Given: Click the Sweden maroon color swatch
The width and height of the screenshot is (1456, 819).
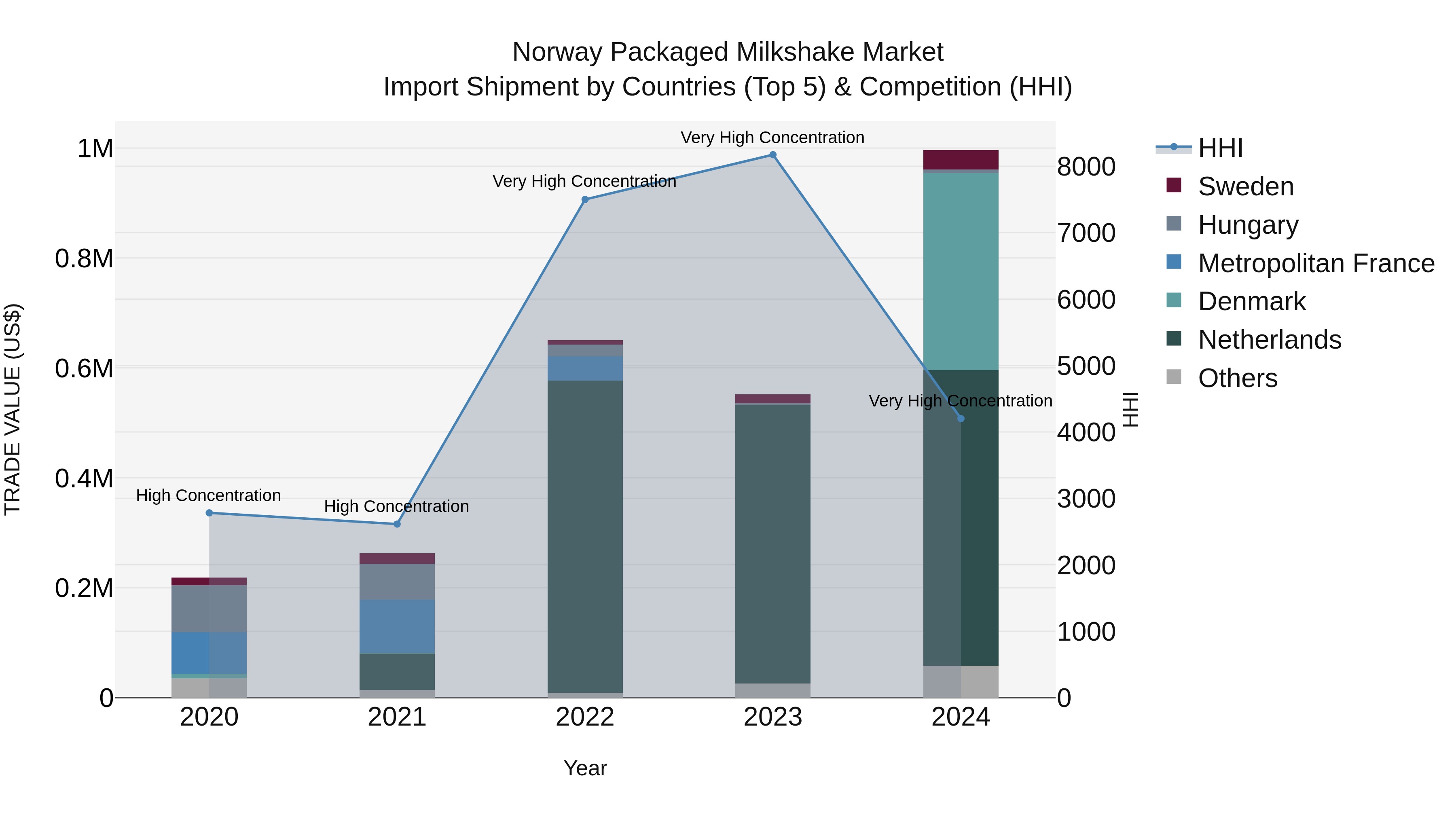Looking at the screenshot, I should click(x=1174, y=185).
